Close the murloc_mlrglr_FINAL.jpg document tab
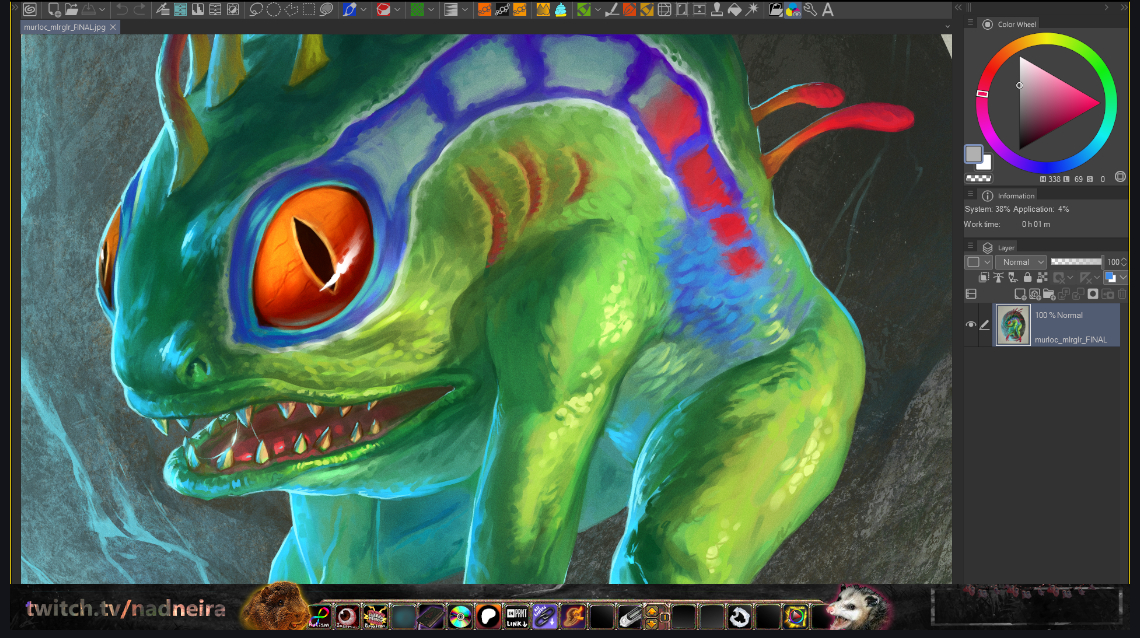 click(114, 27)
